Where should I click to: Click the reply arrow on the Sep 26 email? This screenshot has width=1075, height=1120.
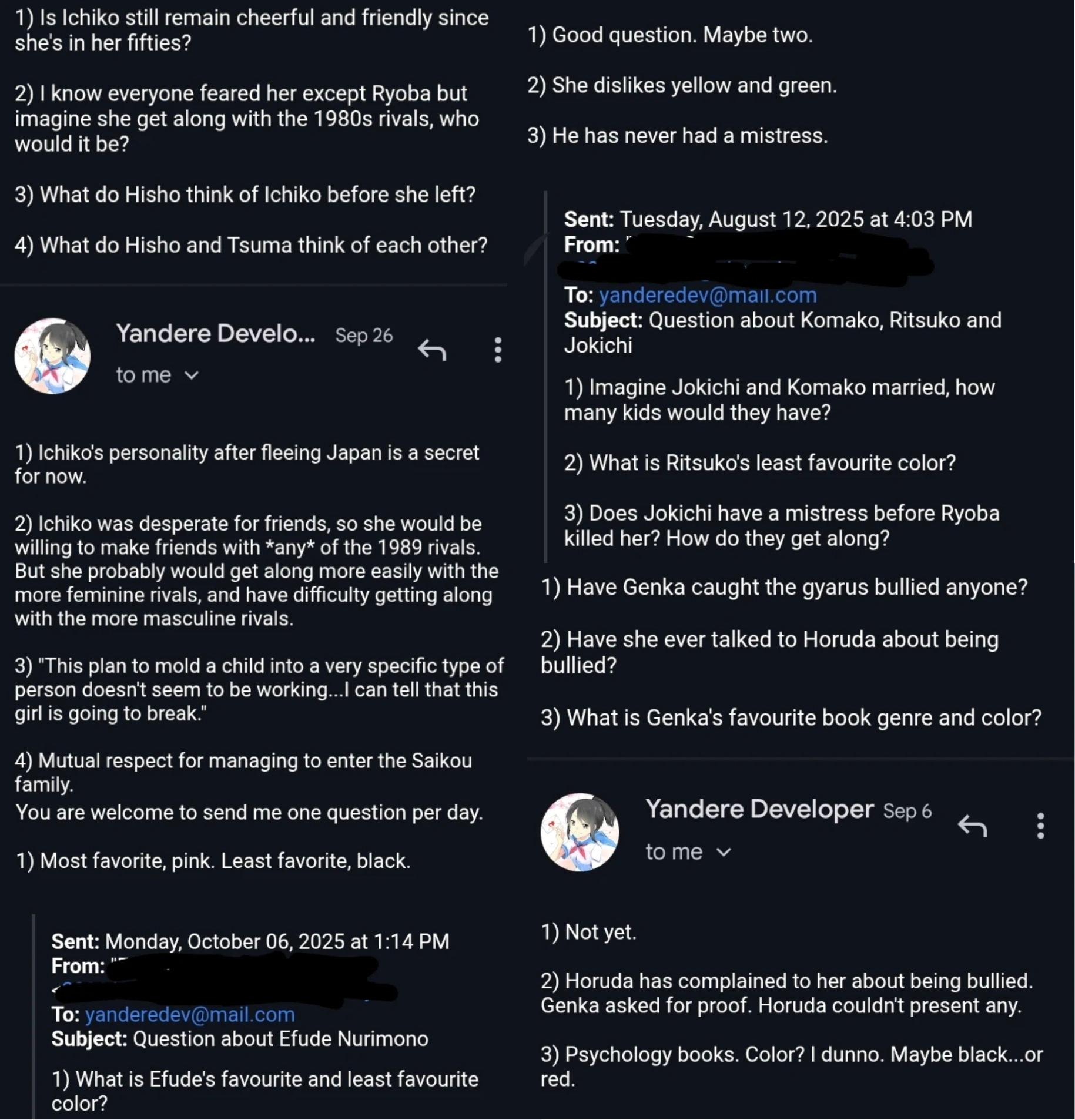tap(432, 350)
